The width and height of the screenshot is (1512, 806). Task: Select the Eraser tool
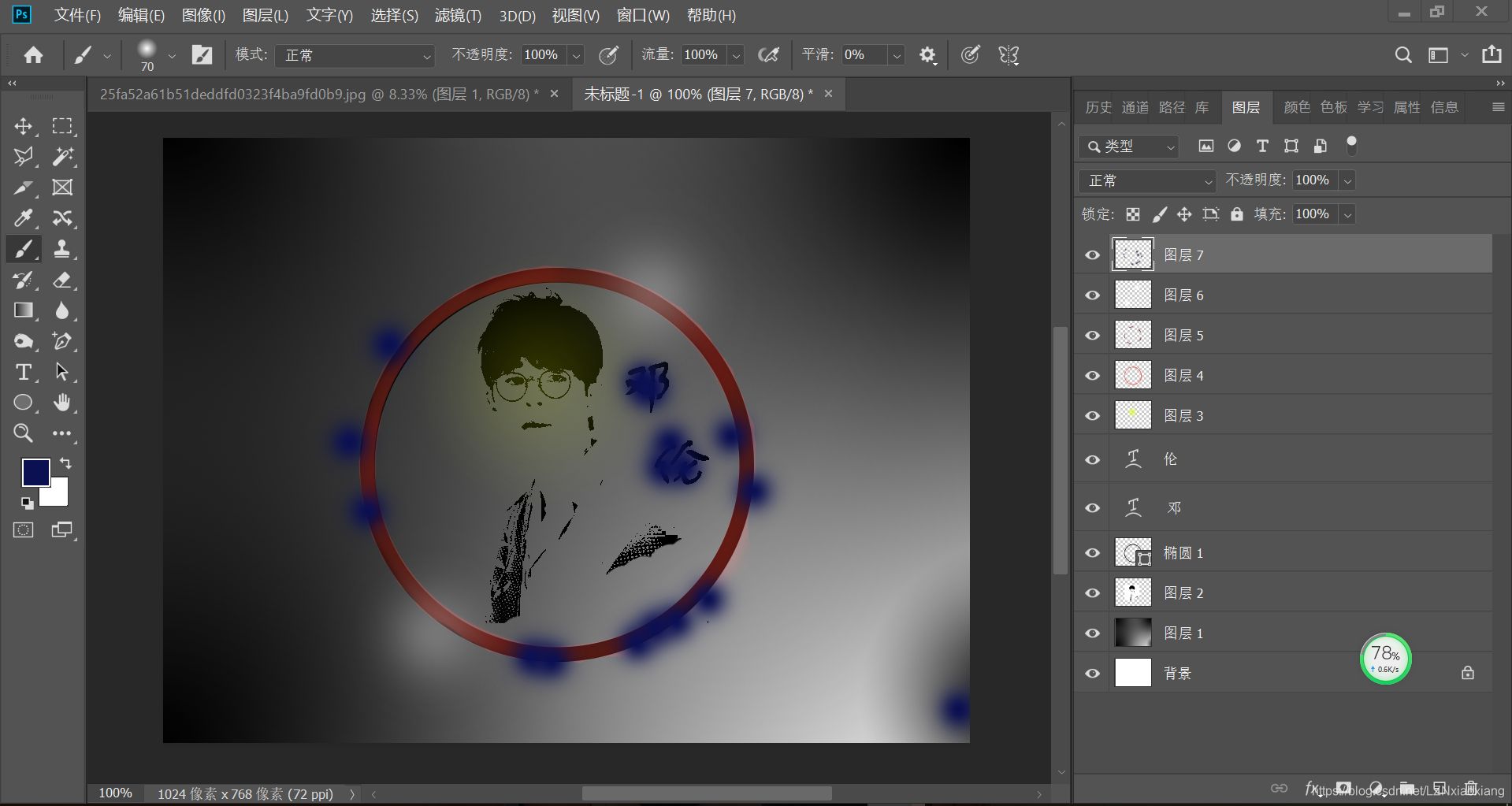62,280
